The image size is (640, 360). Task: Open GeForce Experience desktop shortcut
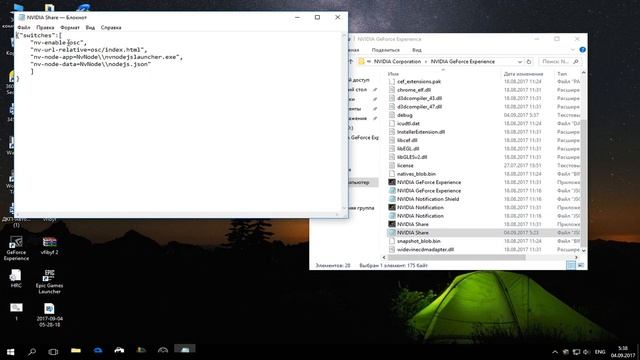click(16, 248)
